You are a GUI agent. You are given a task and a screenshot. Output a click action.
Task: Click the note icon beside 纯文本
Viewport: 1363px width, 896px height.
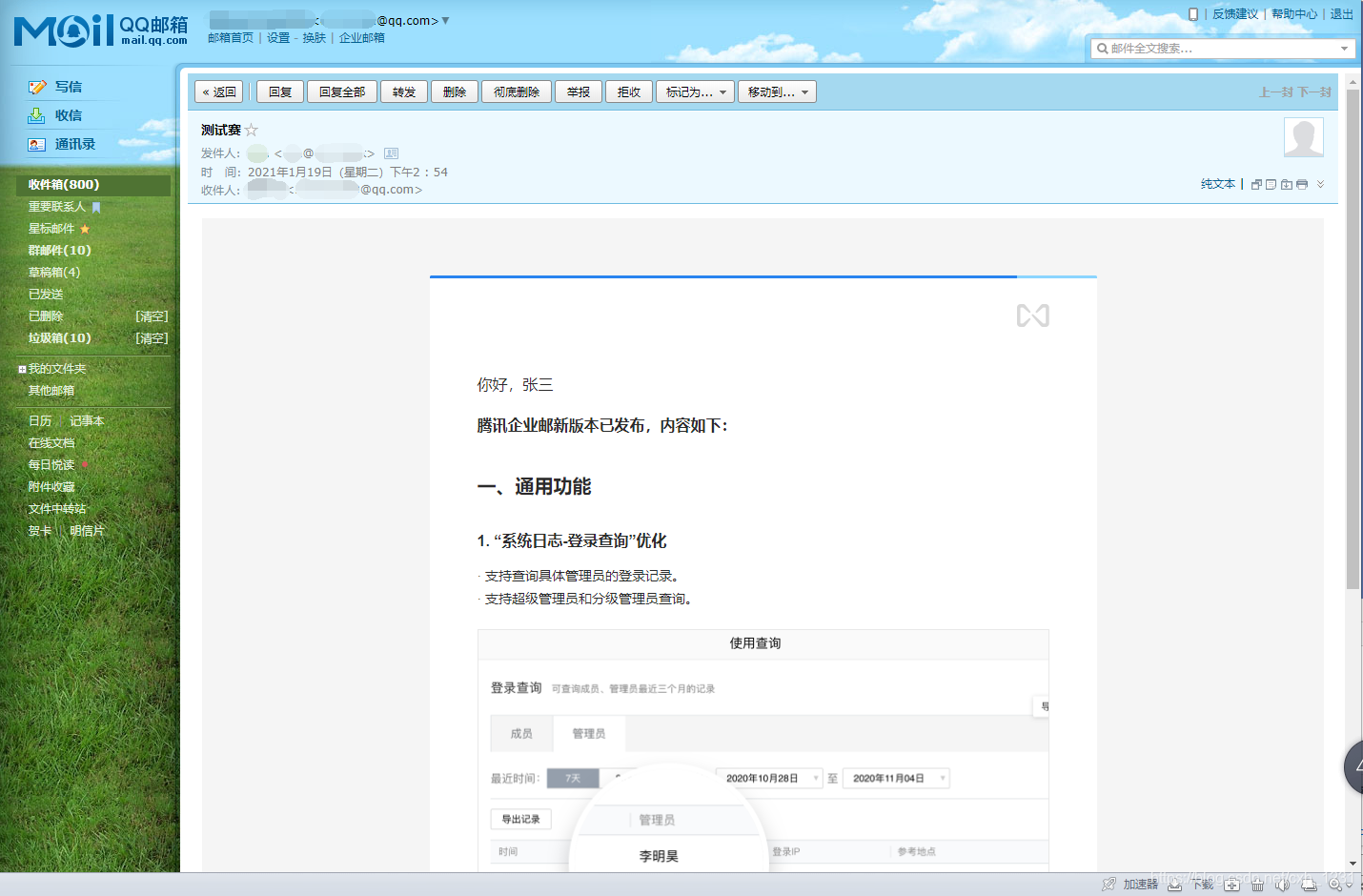(x=1271, y=184)
